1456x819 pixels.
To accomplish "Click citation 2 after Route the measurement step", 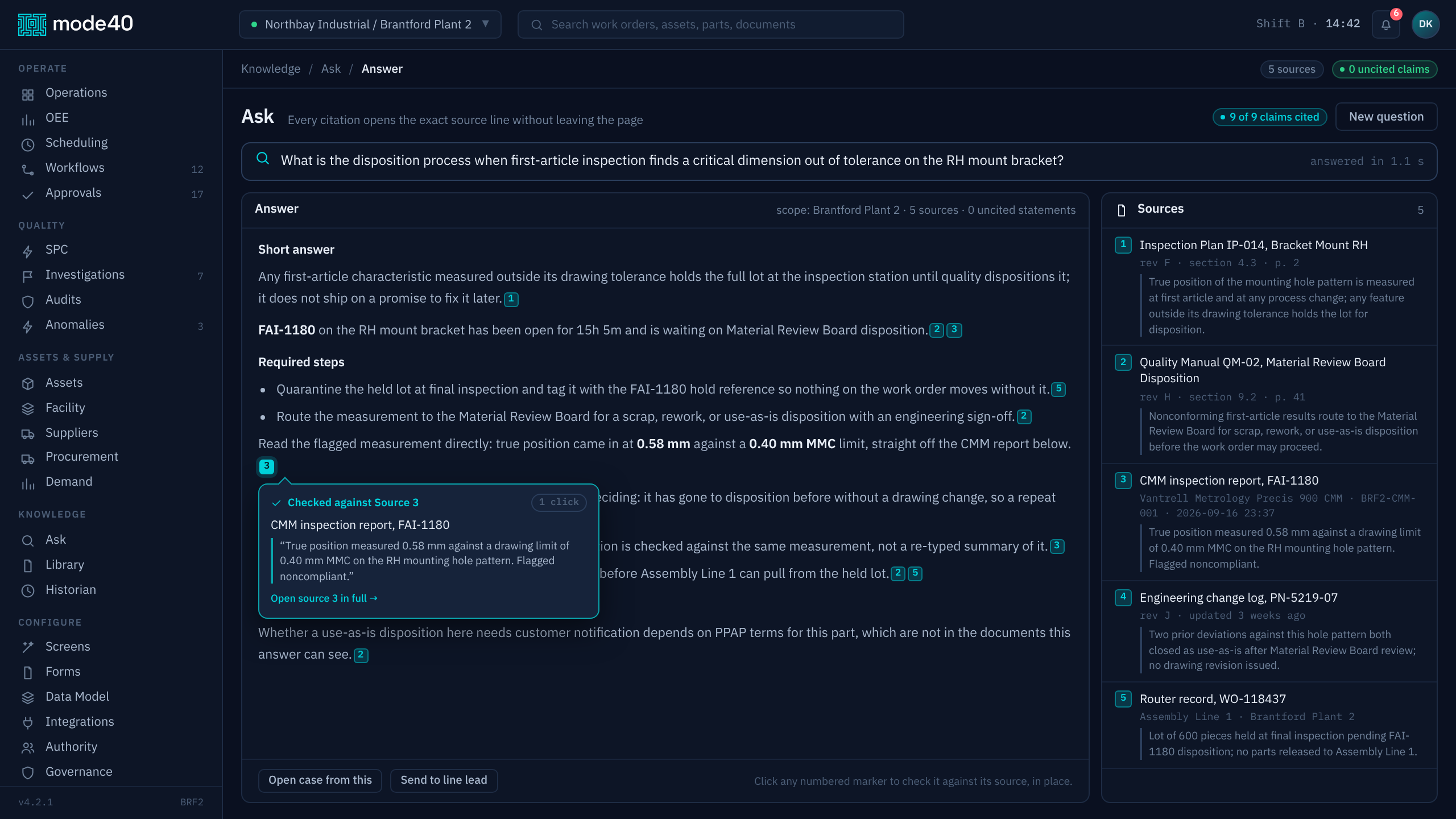I will (1024, 417).
